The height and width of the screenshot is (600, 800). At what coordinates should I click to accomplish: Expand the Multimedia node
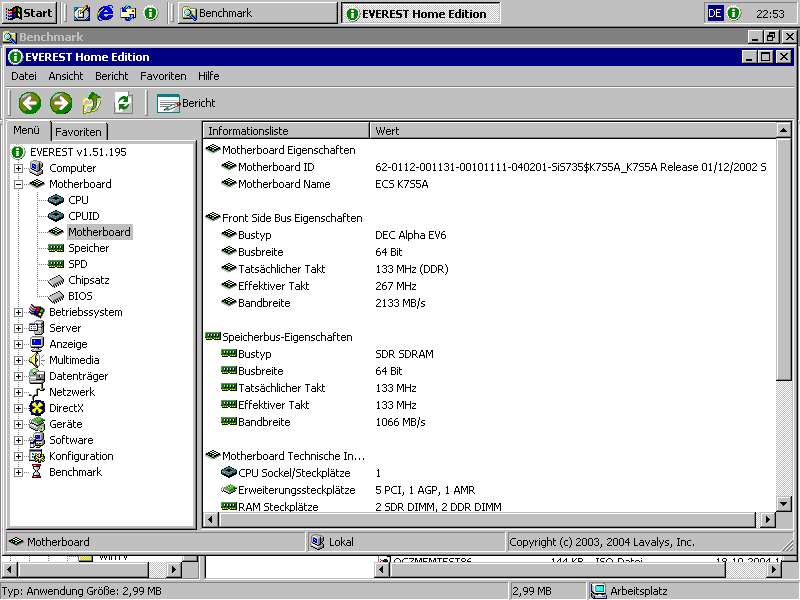pos(18,360)
